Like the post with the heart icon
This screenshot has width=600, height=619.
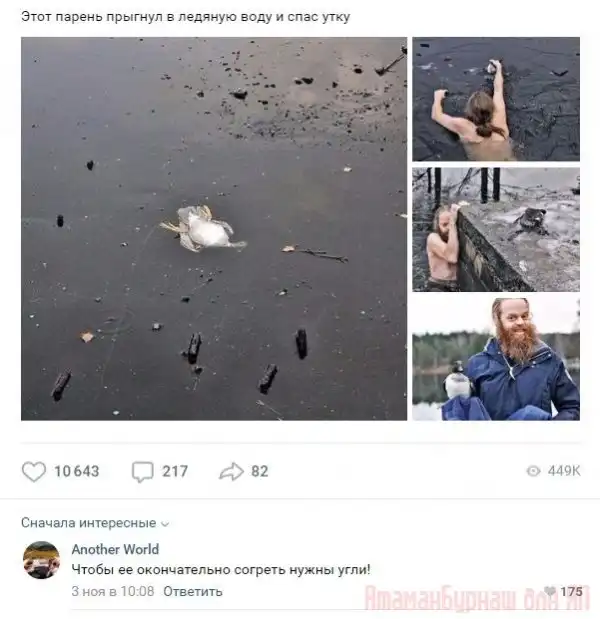(x=34, y=471)
